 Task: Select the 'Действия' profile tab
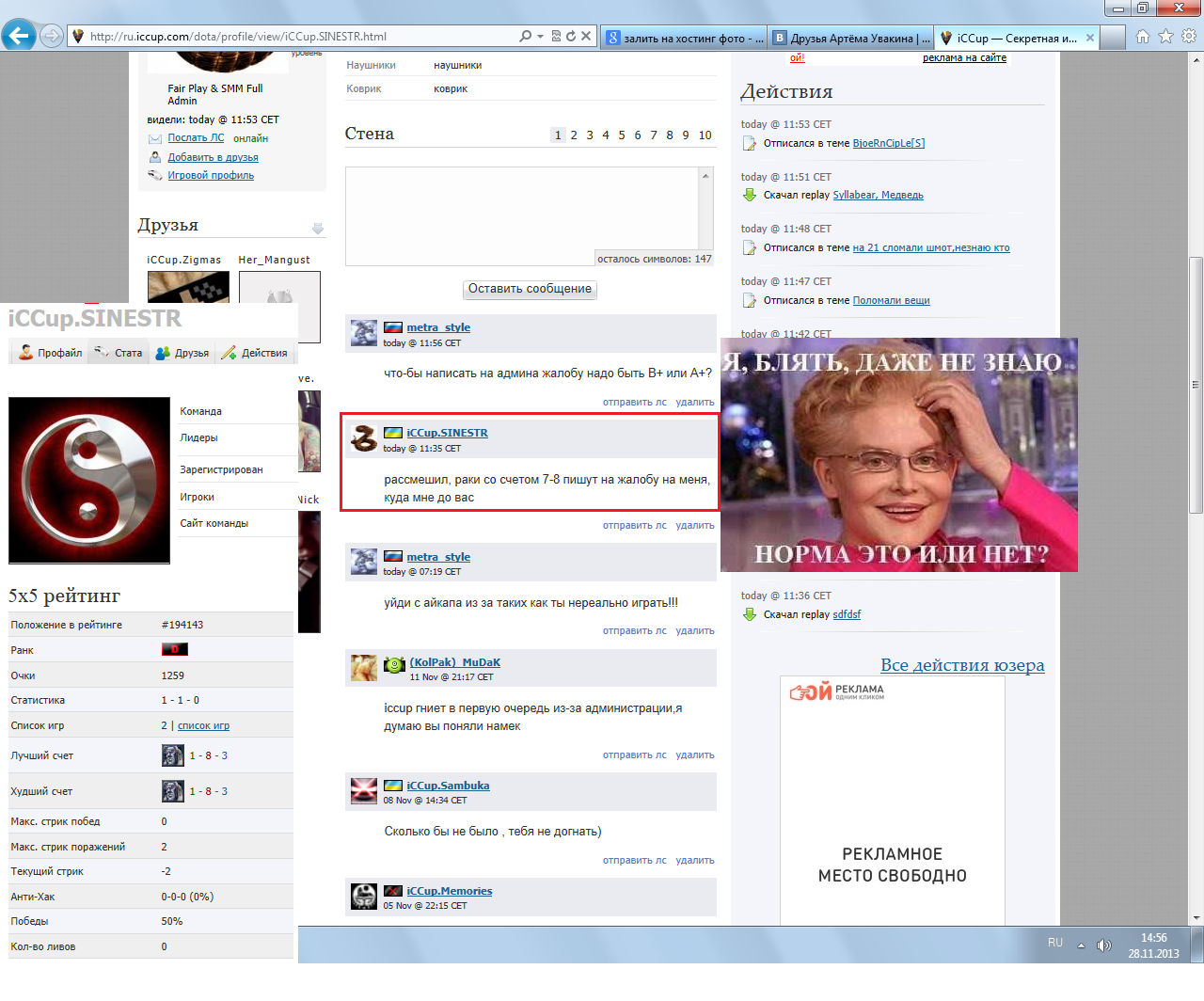point(254,353)
